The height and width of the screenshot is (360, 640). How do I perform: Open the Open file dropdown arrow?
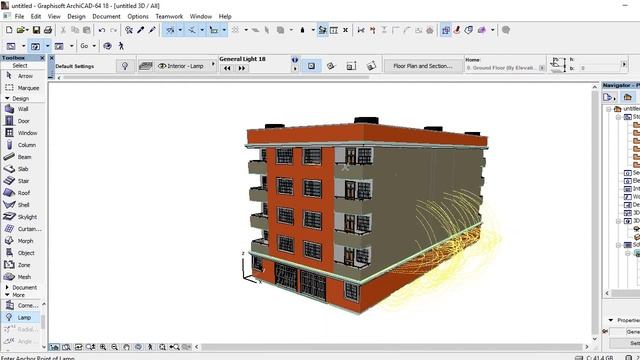[x=28, y=30]
